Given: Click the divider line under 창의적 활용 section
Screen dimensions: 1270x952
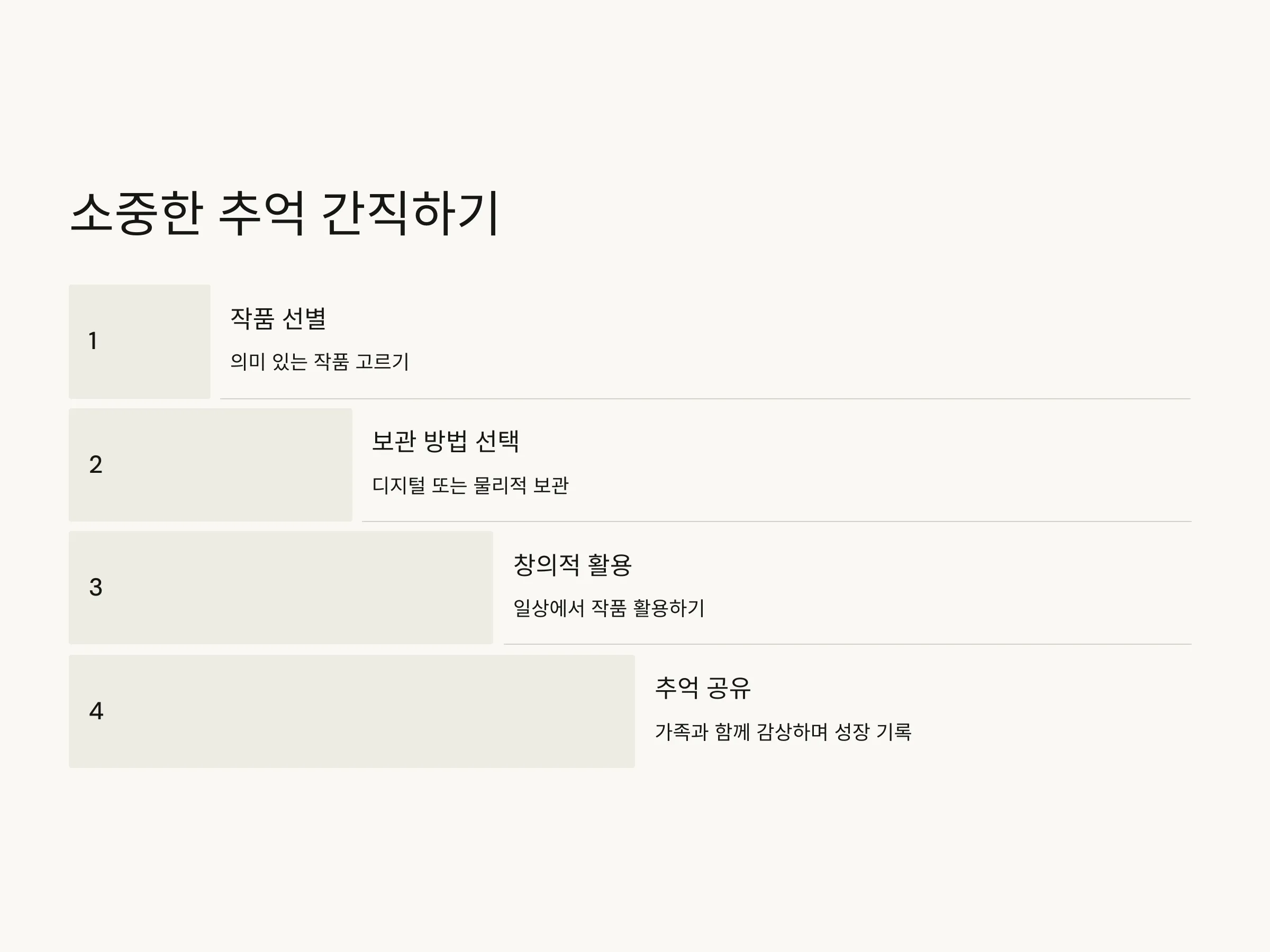Looking at the screenshot, I should (x=847, y=644).
